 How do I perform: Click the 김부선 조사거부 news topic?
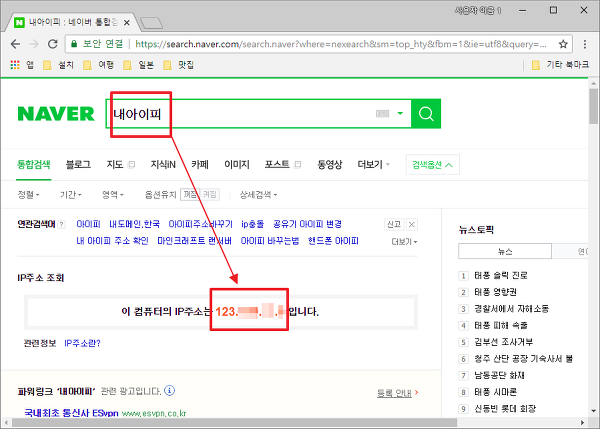point(504,342)
